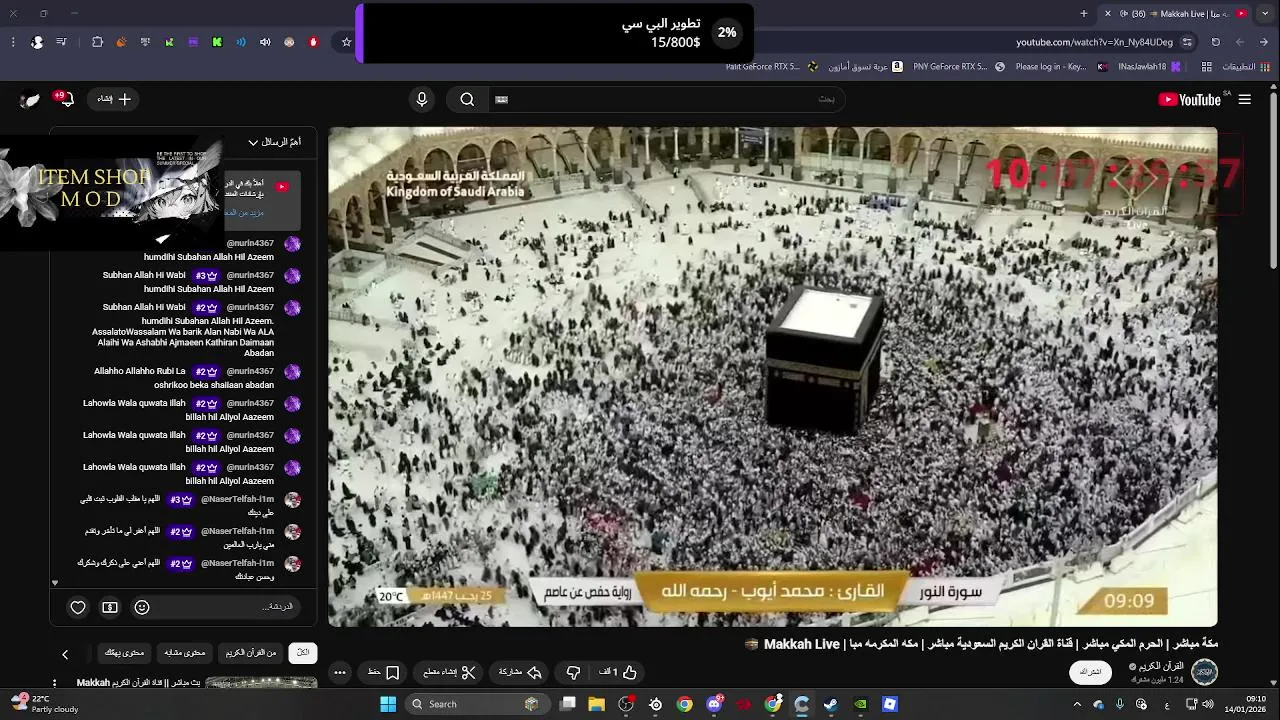Send a heart reaction in live chat

[x=78, y=607]
